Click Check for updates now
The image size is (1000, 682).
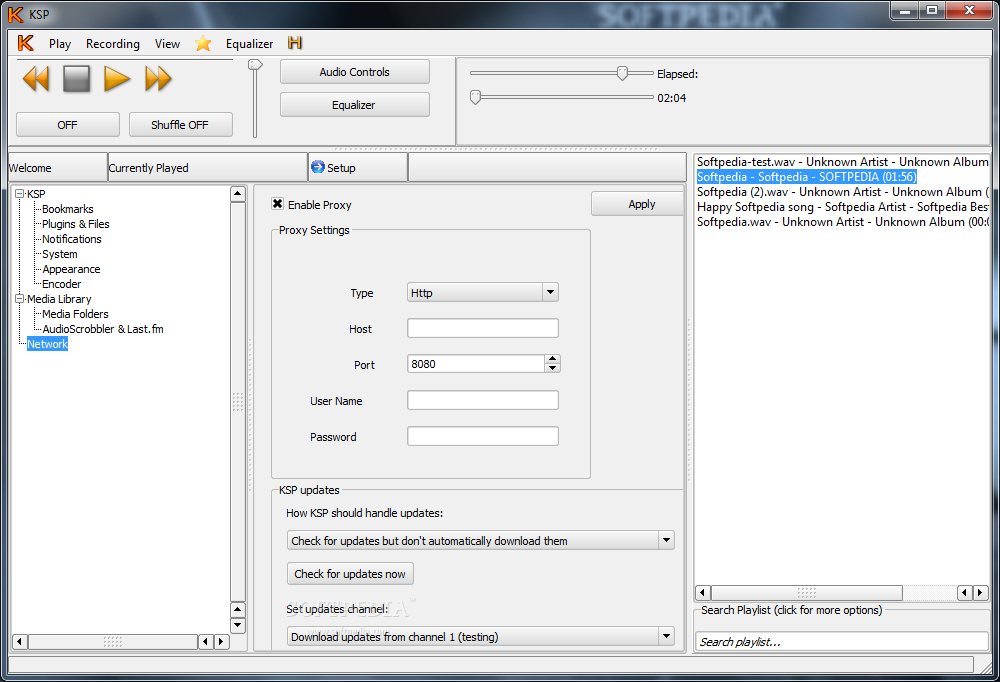click(350, 574)
